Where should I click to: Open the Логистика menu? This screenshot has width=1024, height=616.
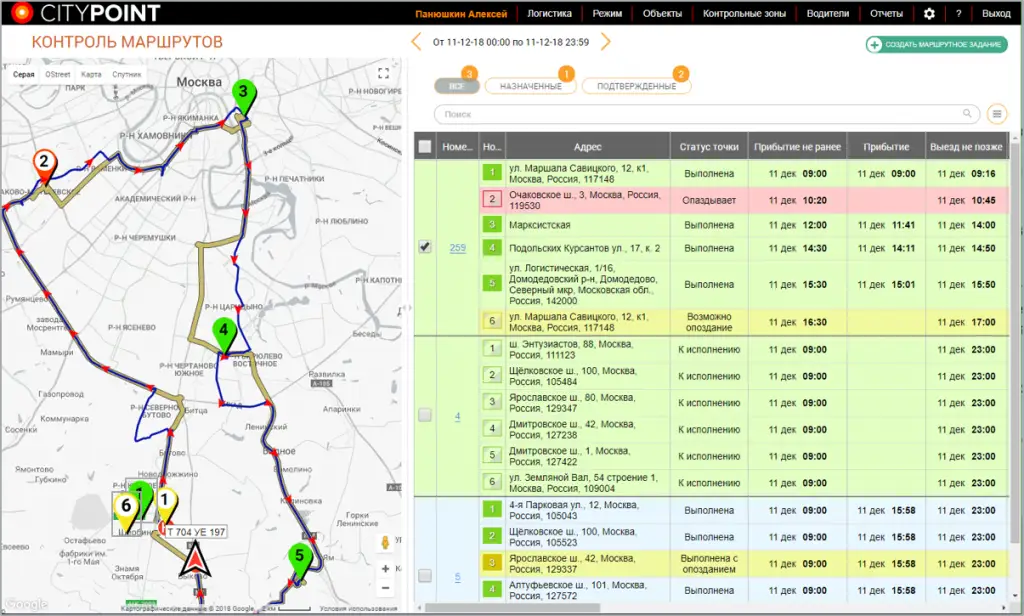[x=549, y=14]
